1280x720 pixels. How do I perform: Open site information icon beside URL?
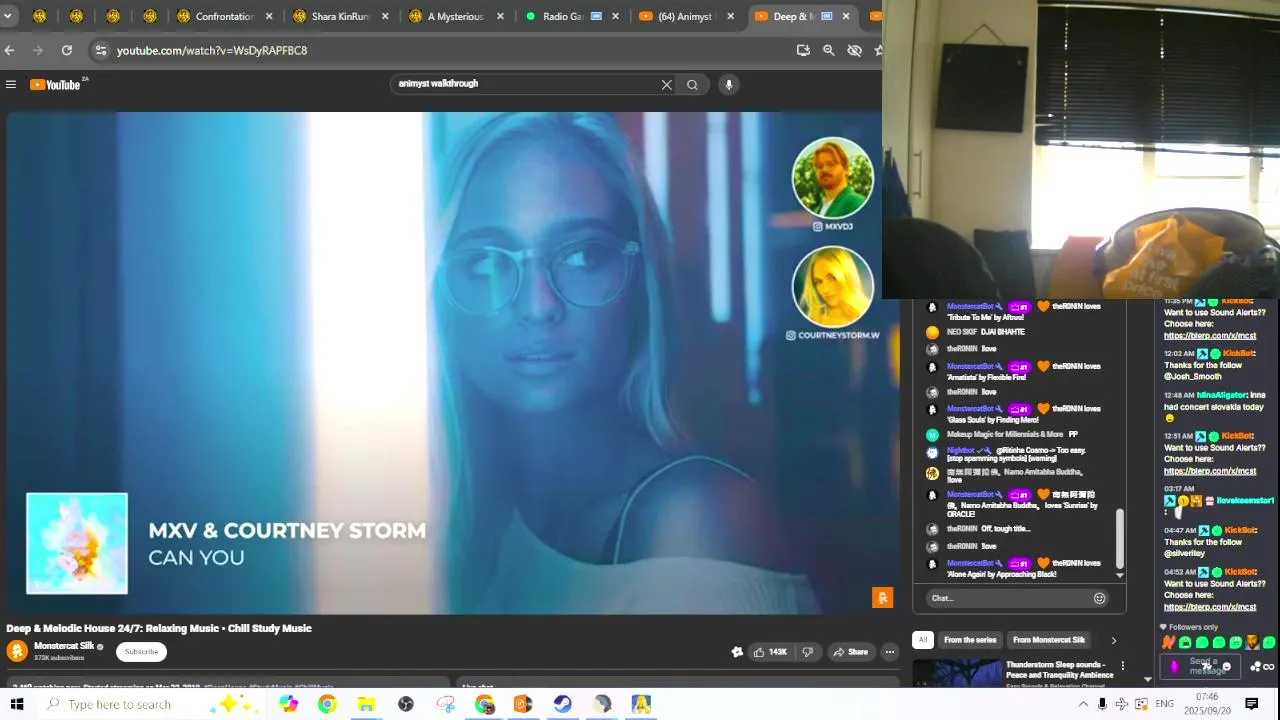coord(100,50)
